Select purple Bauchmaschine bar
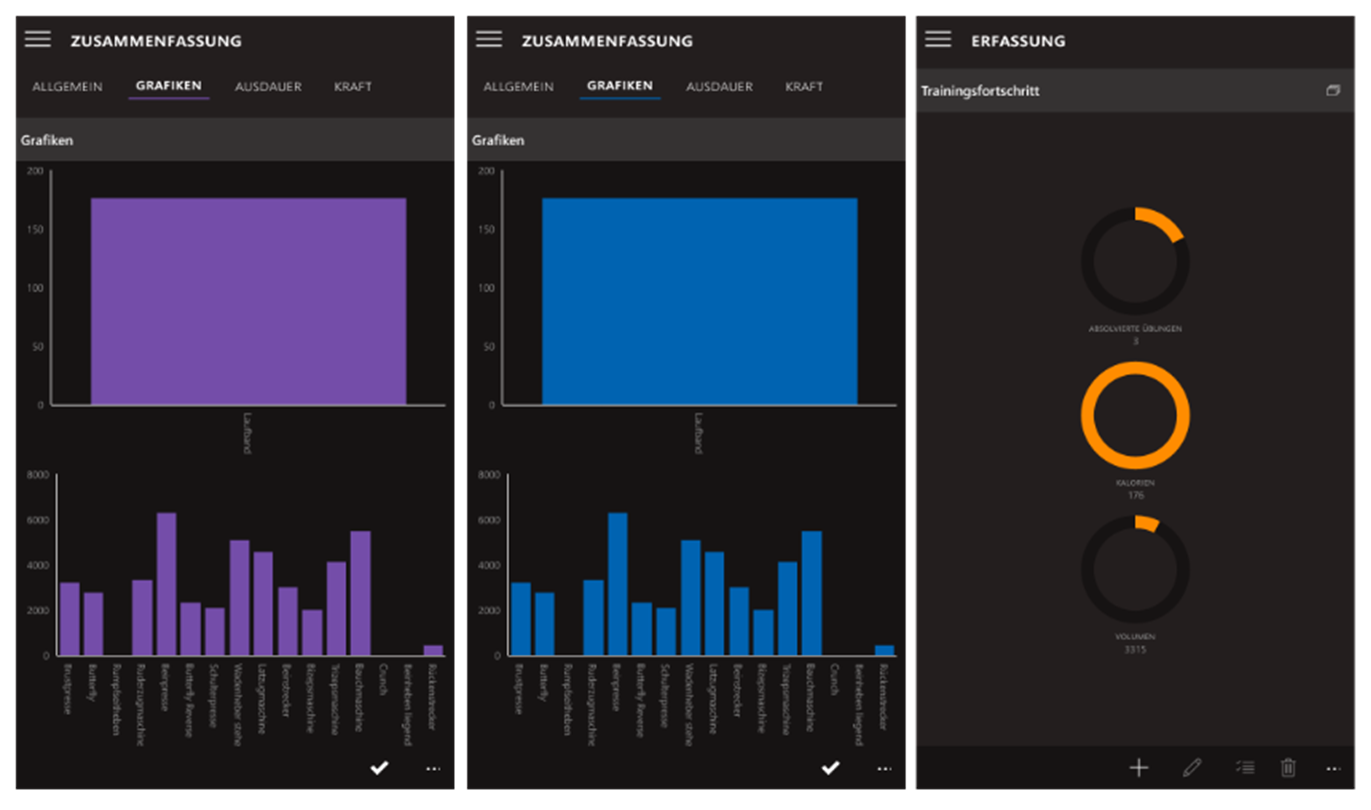 (x=360, y=593)
